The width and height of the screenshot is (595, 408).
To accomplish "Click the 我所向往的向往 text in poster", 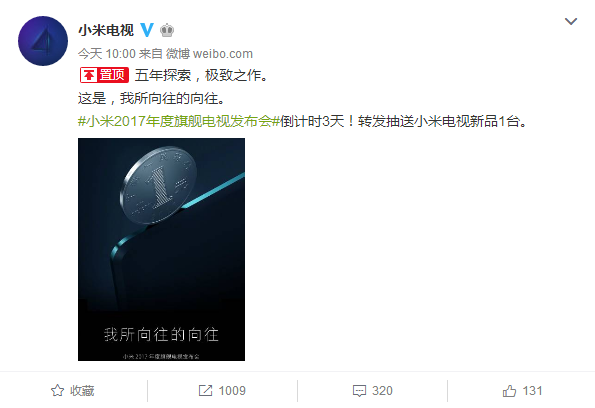I will (x=161, y=334).
